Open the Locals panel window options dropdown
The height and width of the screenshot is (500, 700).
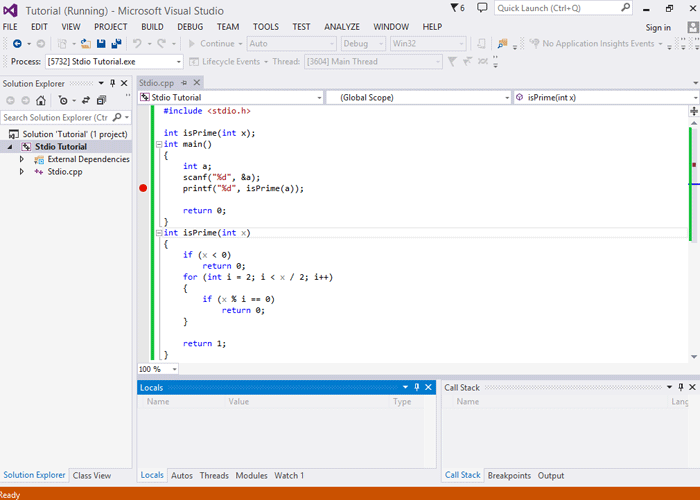(x=405, y=387)
